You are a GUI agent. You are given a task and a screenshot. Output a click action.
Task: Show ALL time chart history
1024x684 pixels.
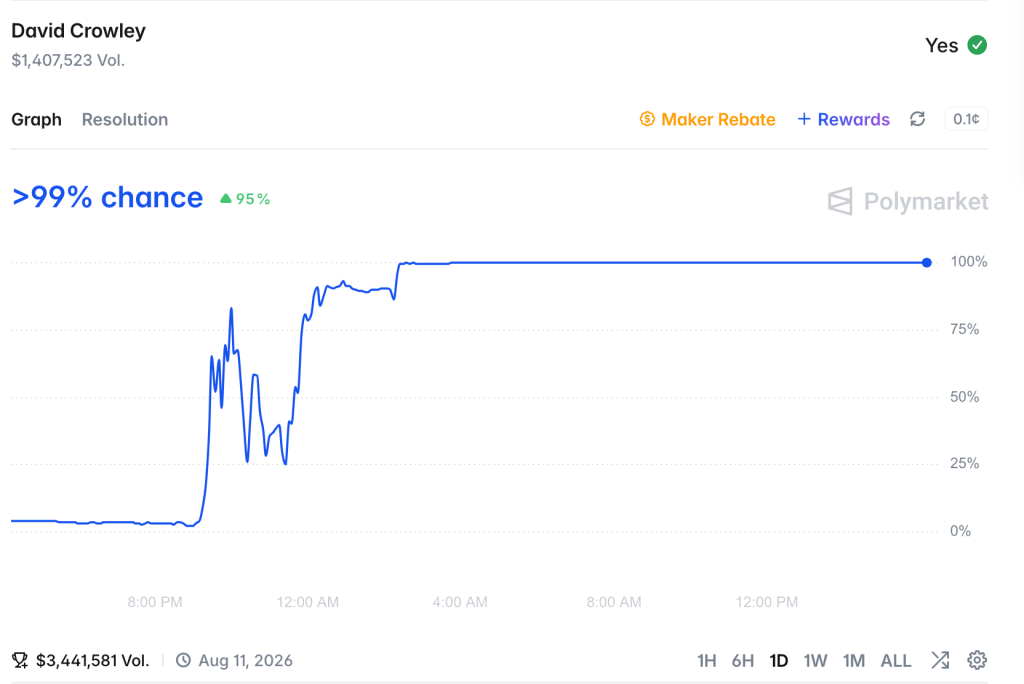895,660
